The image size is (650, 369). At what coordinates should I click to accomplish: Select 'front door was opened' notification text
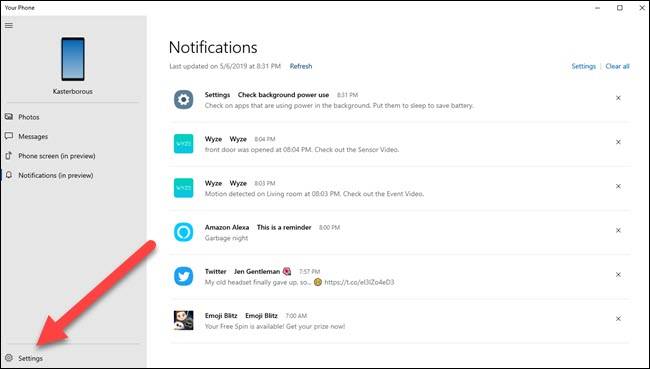point(302,150)
